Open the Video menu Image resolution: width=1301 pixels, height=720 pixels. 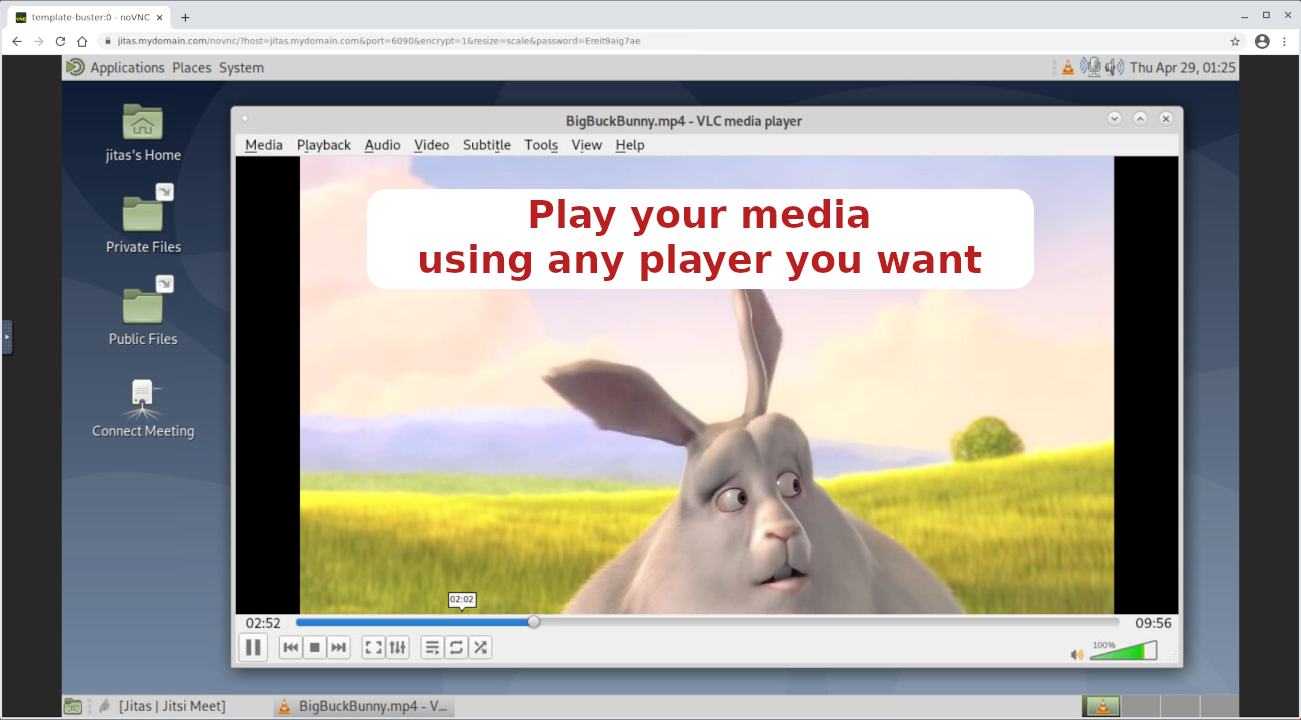coord(431,145)
